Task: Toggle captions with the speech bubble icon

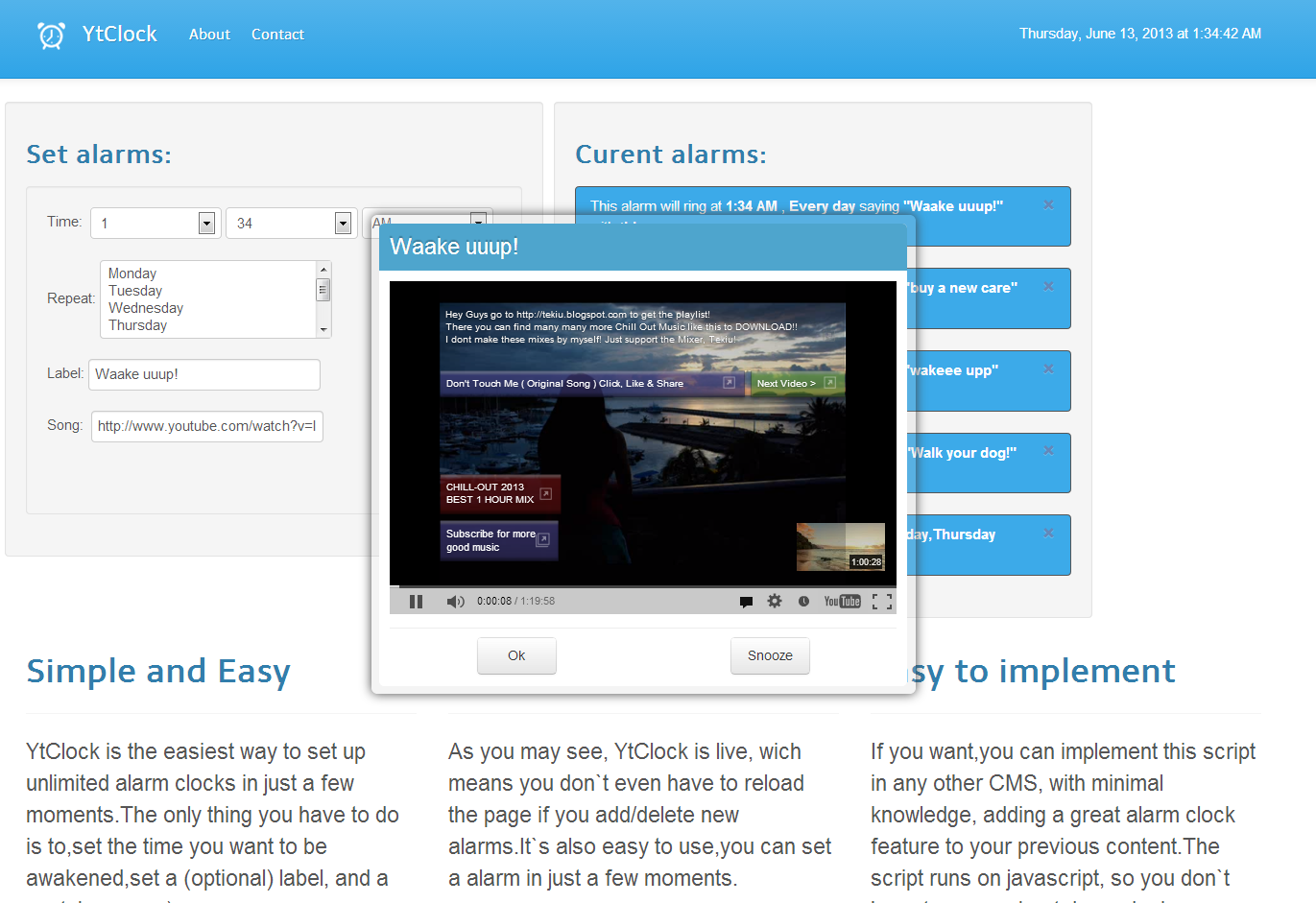Action: 746,601
